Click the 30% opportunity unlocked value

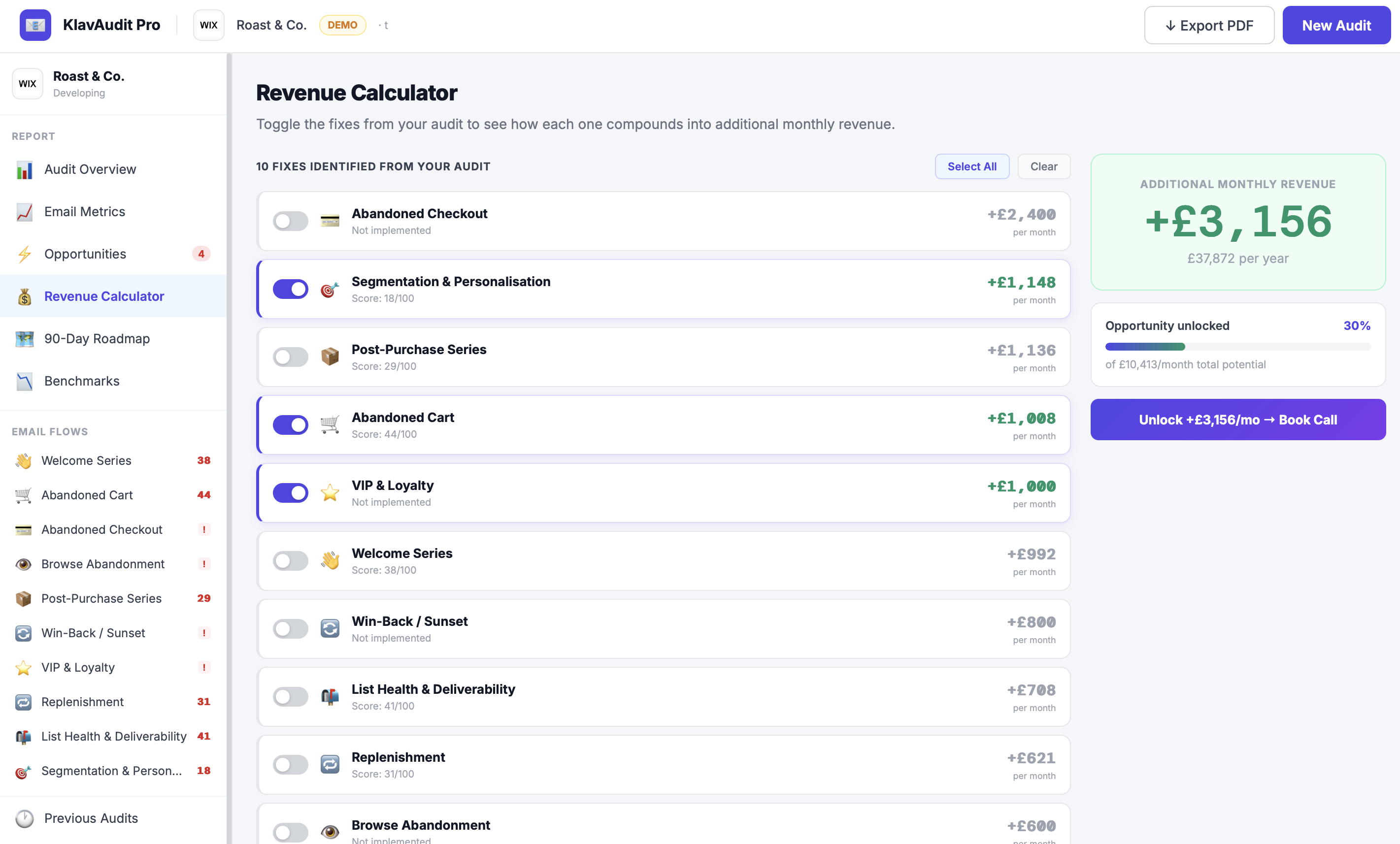click(1357, 326)
